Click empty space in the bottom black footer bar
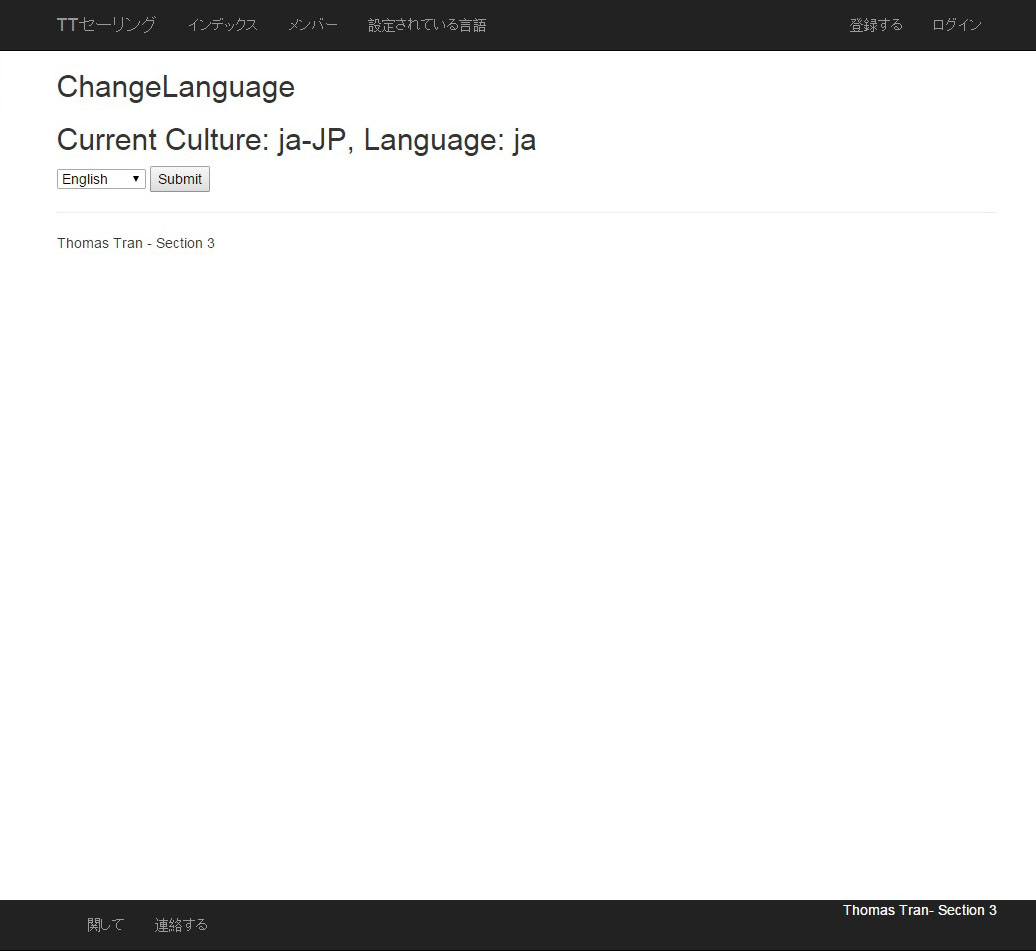This screenshot has height=951, width=1036. [520, 928]
